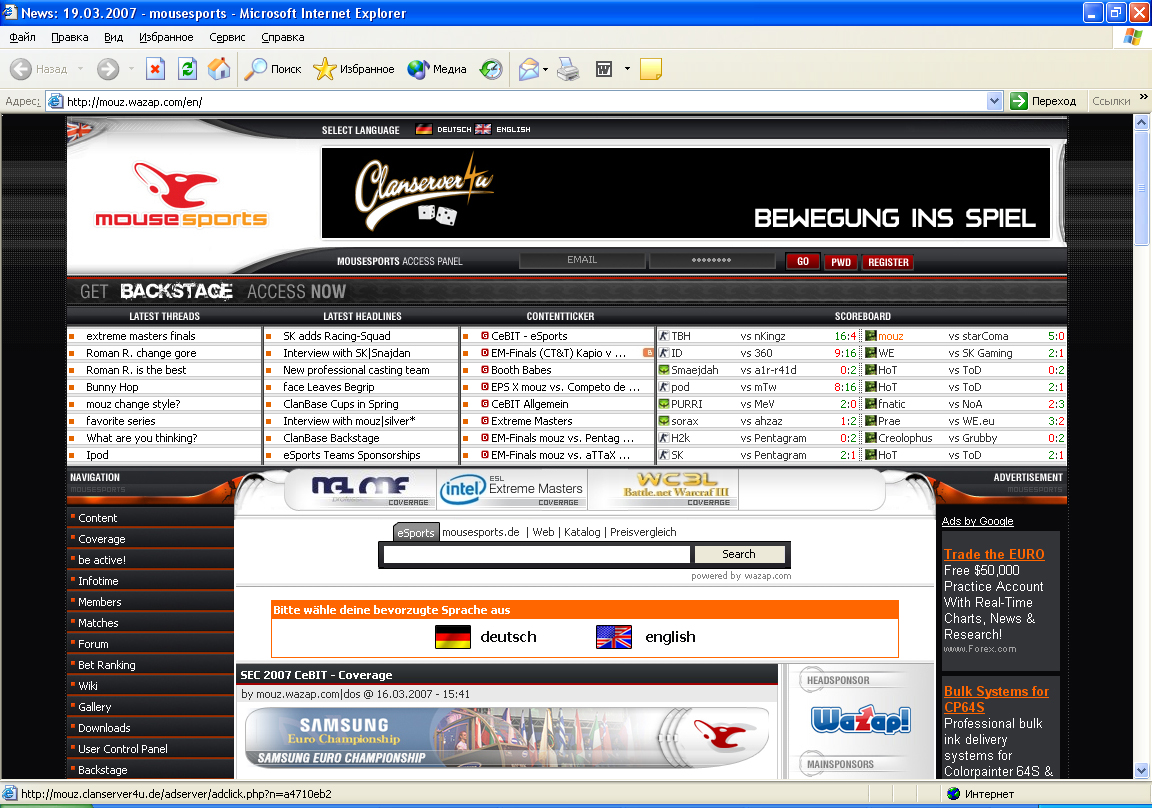Open the Downloads navigation link

104,728
